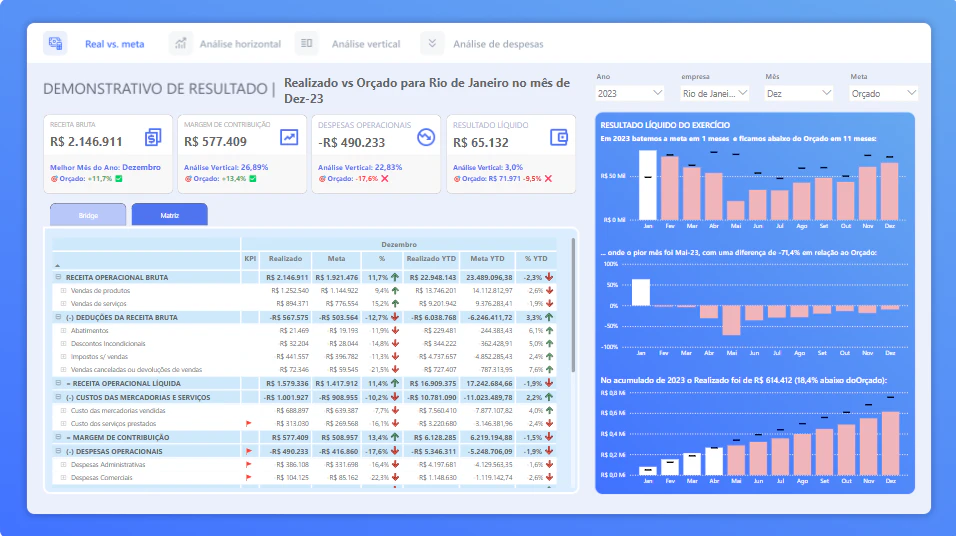Click the Mai bar in variance chart
The width and height of the screenshot is (956, 536).
(x=731, y=320)
